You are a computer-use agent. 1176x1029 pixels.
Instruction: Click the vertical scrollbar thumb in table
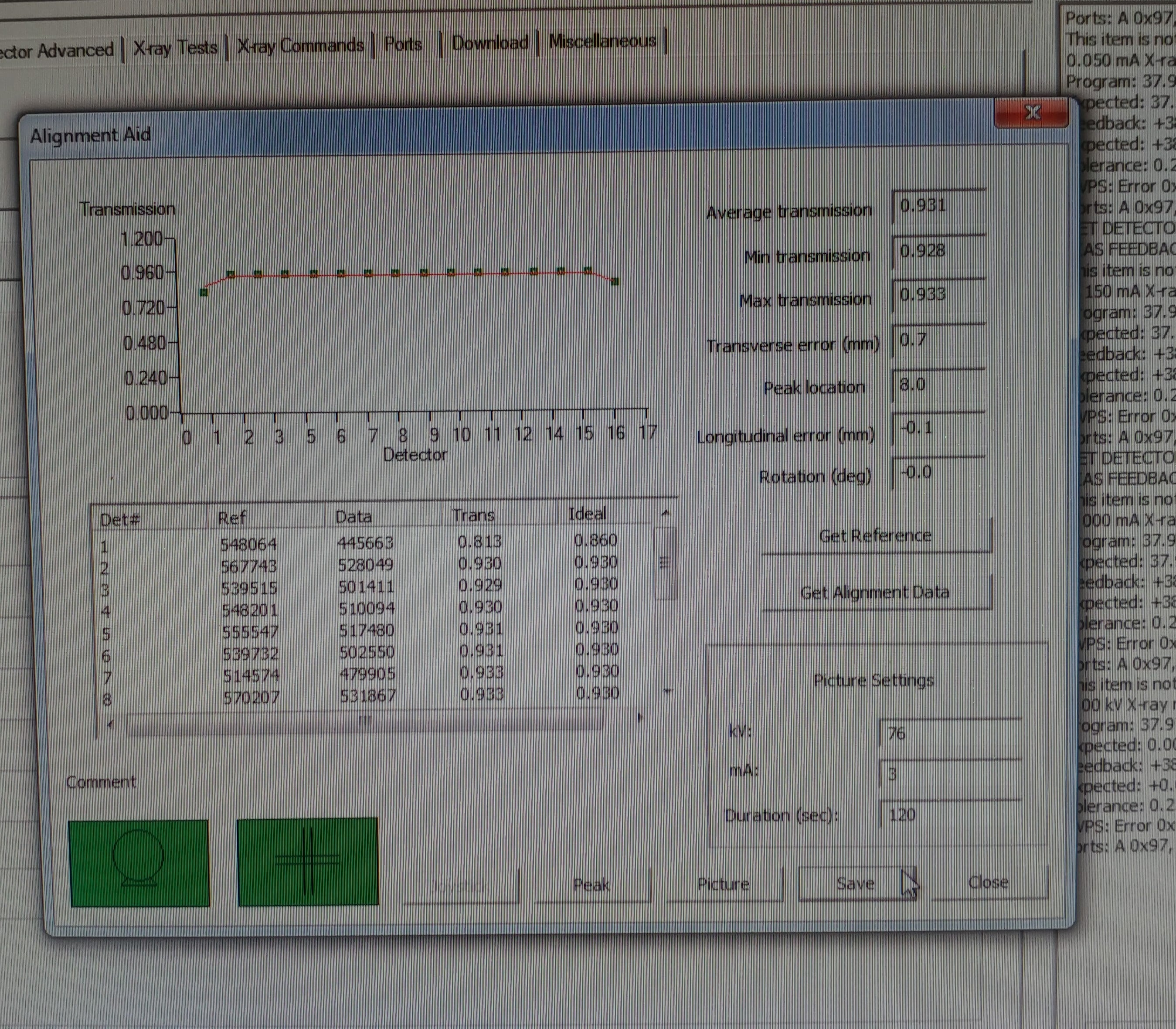click(665, 563)
